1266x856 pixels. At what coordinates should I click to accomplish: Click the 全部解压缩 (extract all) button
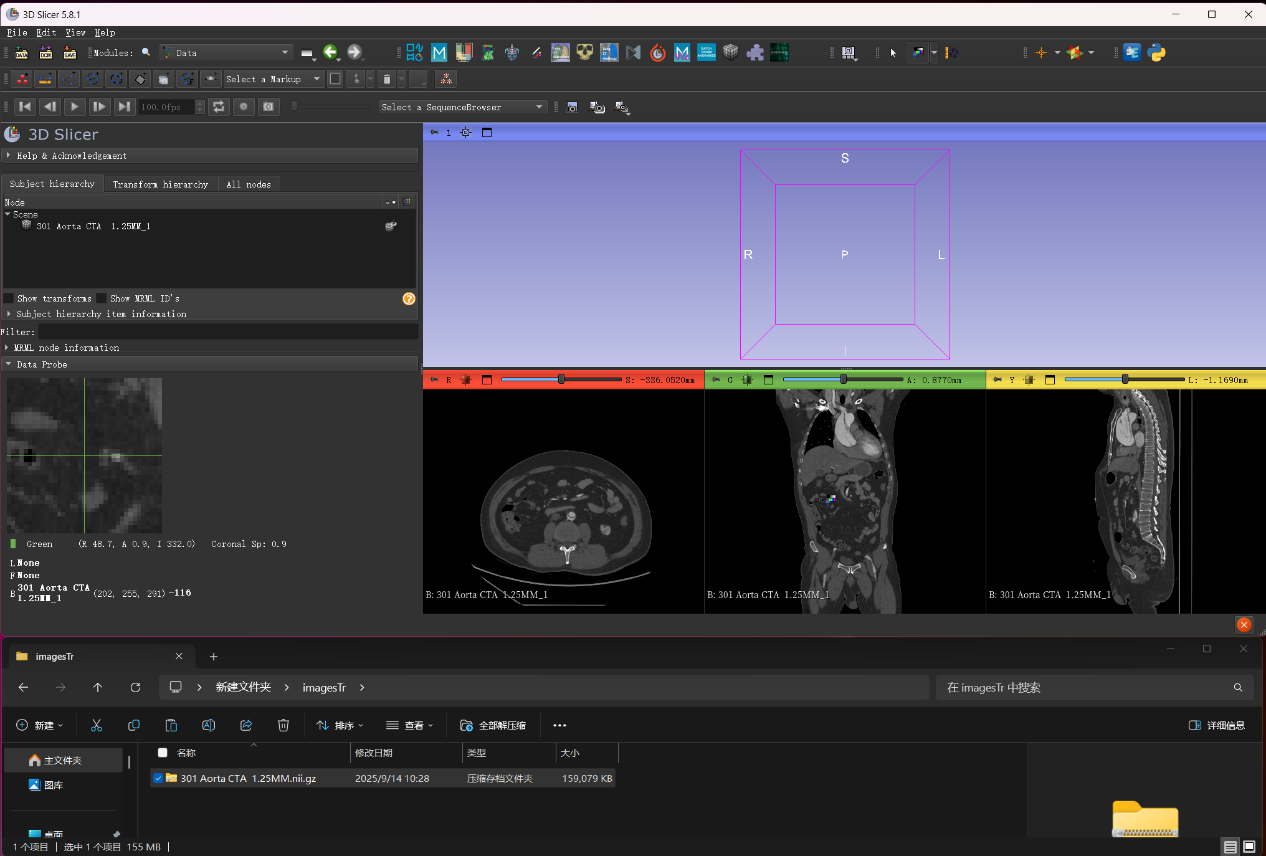click(x=493, y=725)
